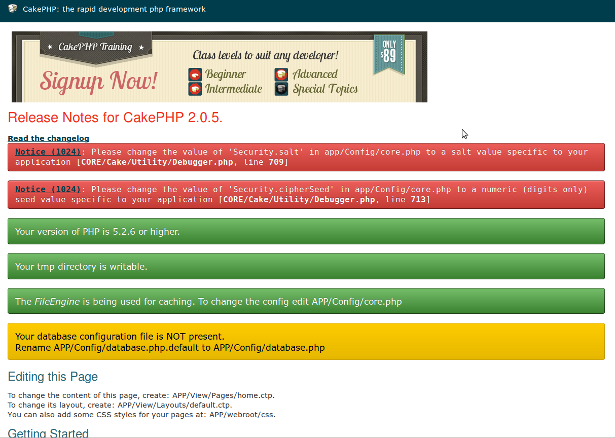Click the Release Notes for CakePHP 2.0.5 heading
The image size is (615, 438).
(x=114, y=117)
